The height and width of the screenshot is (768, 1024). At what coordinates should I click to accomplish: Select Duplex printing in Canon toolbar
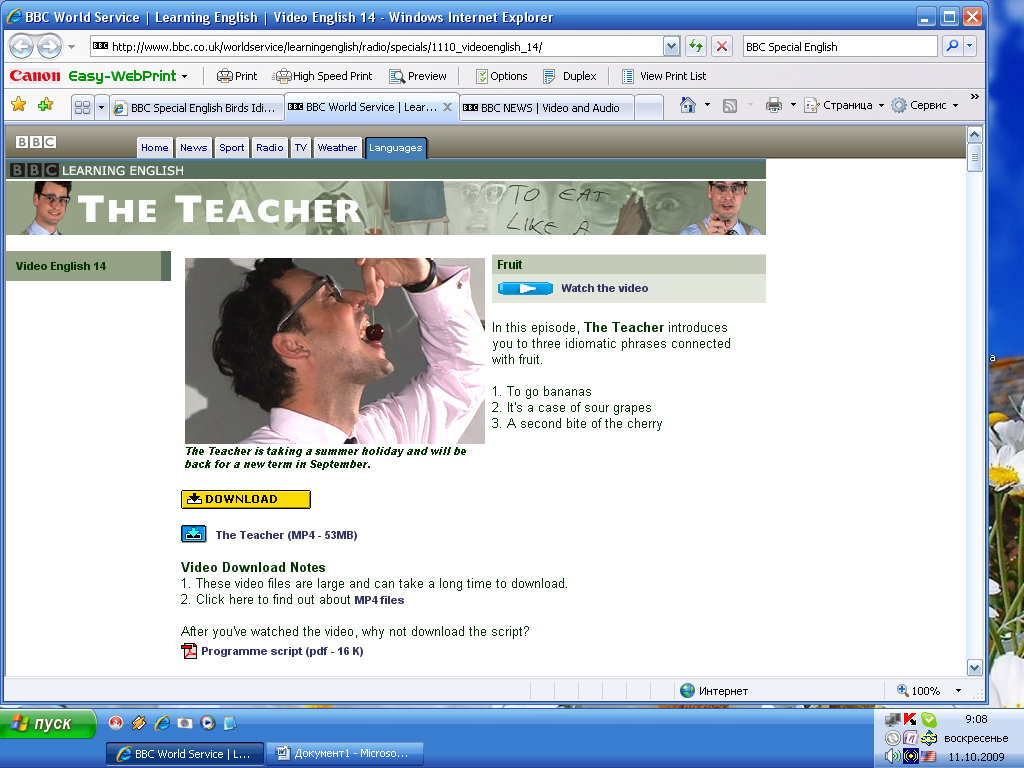click(x=569, y=76)
